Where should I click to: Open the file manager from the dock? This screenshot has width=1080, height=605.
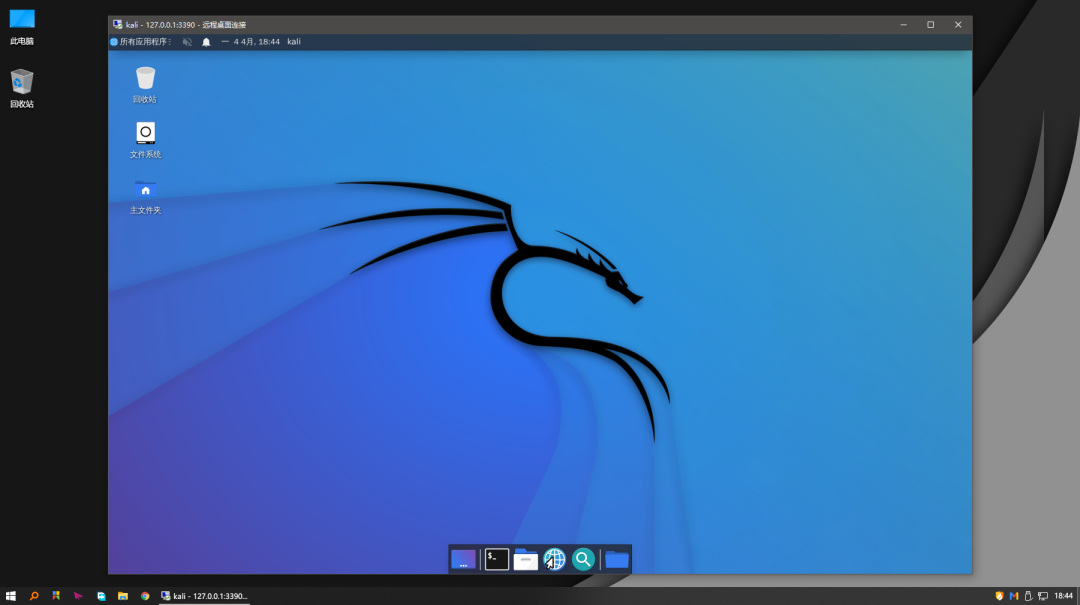pyautogui.click(x=526, y=560)
